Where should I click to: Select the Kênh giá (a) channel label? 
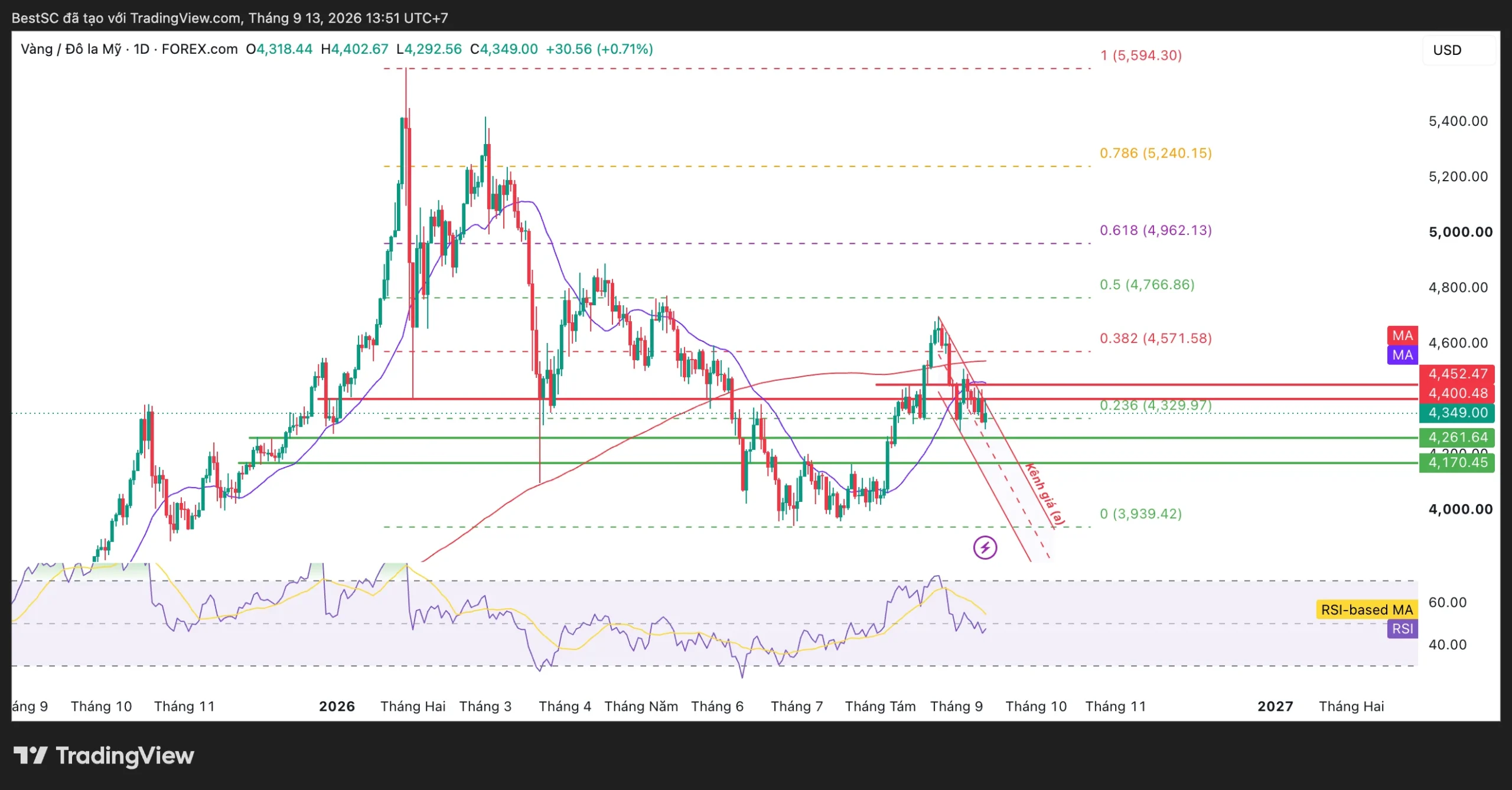(x=1045, y=495)
